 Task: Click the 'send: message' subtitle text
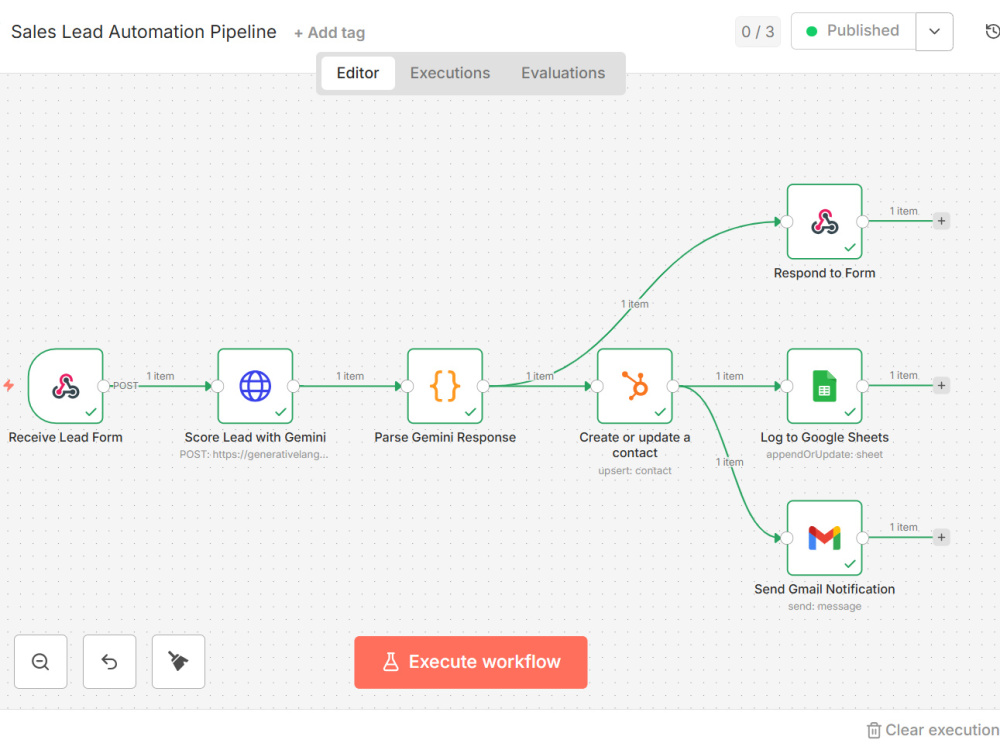(x=825, y=607)
